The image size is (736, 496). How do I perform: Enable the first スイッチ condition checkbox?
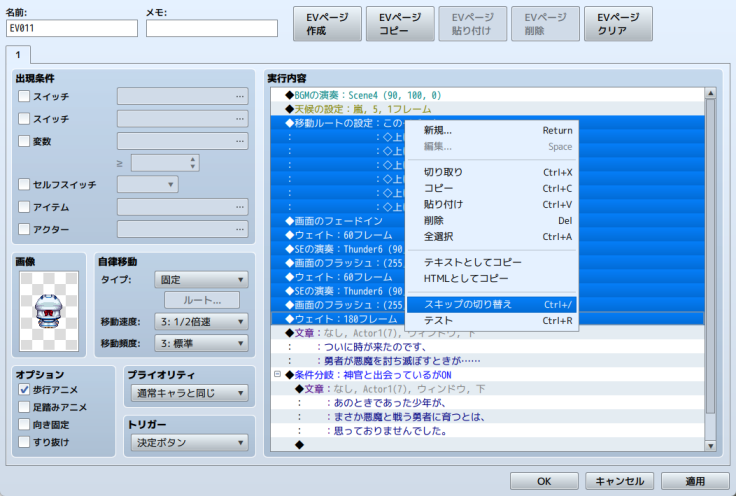(25, 97)
